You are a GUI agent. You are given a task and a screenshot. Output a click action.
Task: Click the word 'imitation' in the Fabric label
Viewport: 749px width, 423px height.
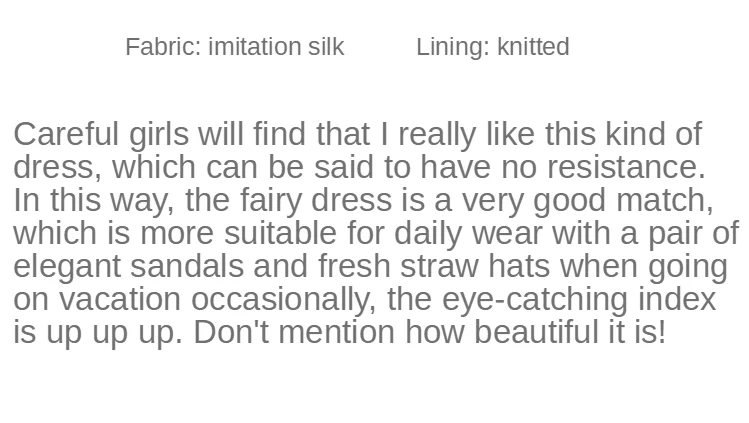(254, 47)
